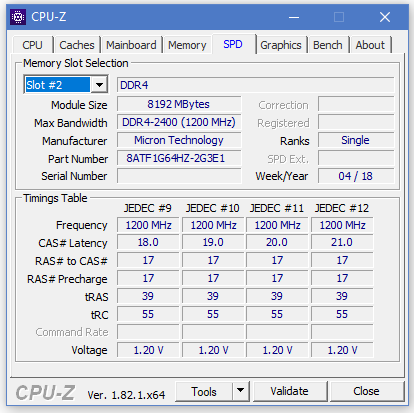Click the JEDEC #11 column header
This screenshot has height=413, width=414.
[x=277, y=208]
